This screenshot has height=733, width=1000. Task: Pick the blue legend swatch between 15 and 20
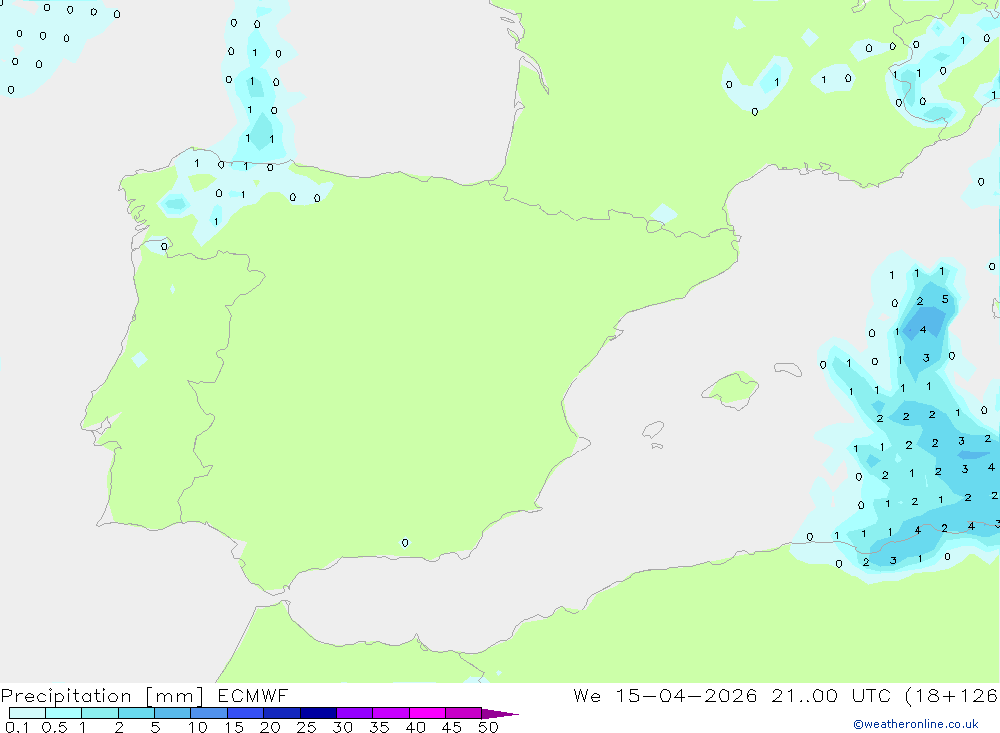coord(245,713)
